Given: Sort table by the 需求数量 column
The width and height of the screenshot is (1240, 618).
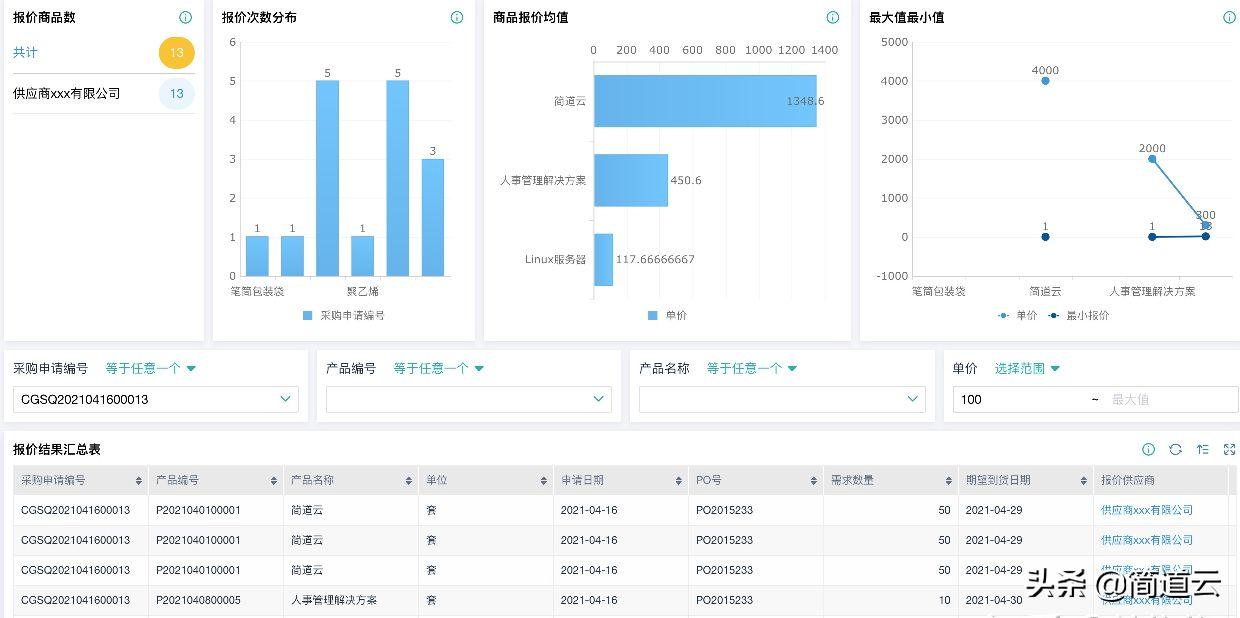Looking at the screenshot, I should (948, 479).
